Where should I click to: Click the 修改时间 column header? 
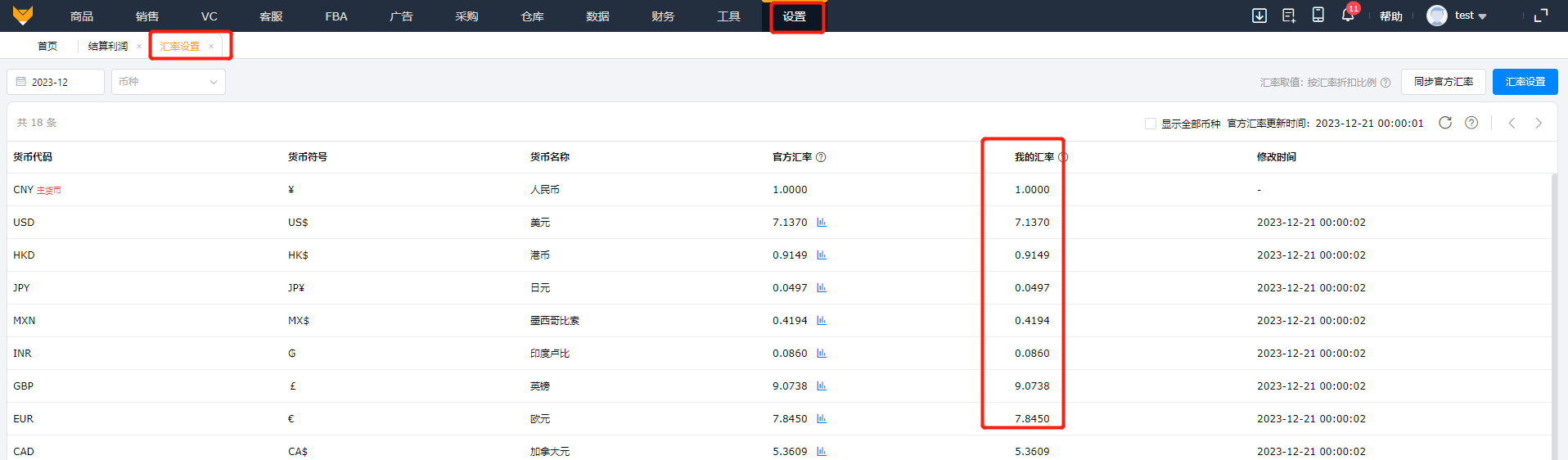coord(1277,157)
